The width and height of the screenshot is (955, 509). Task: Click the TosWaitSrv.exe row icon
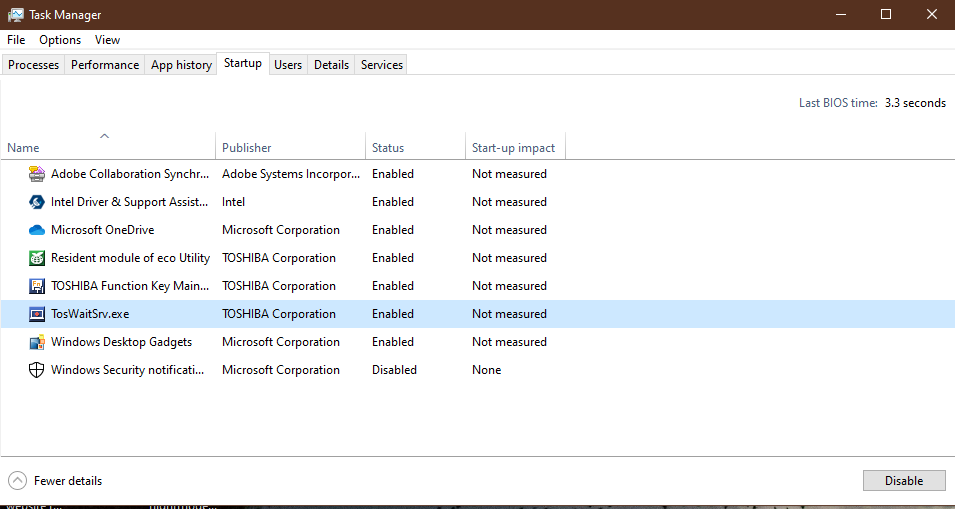pyautogui.click(x=37, y=314)
